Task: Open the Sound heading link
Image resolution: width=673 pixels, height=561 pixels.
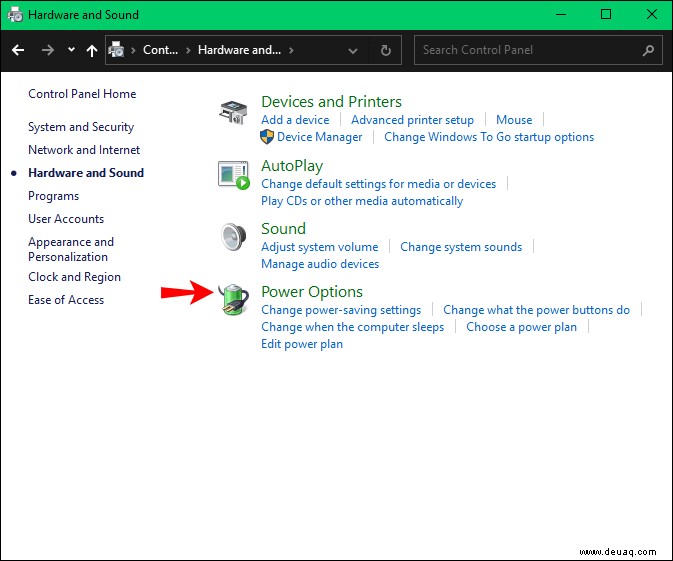Action: point(283,228)
